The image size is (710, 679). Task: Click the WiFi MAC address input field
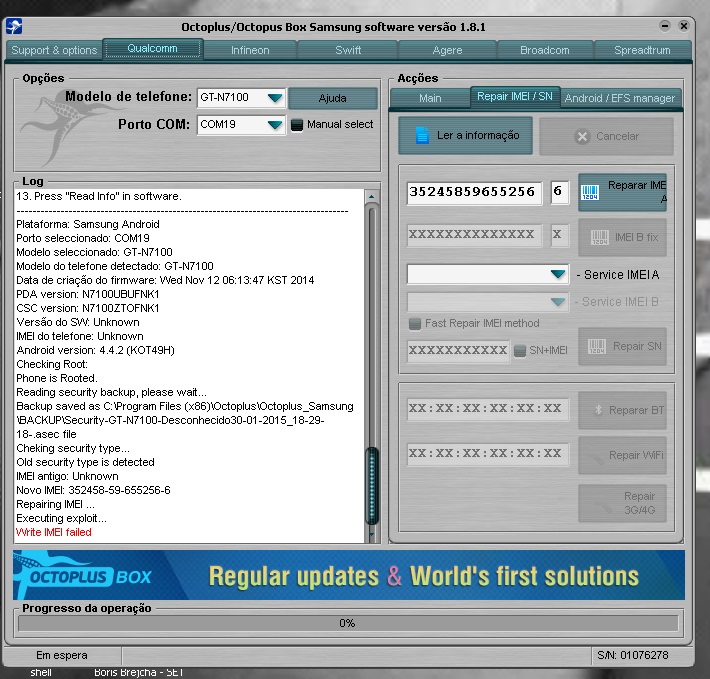(488, 454)
